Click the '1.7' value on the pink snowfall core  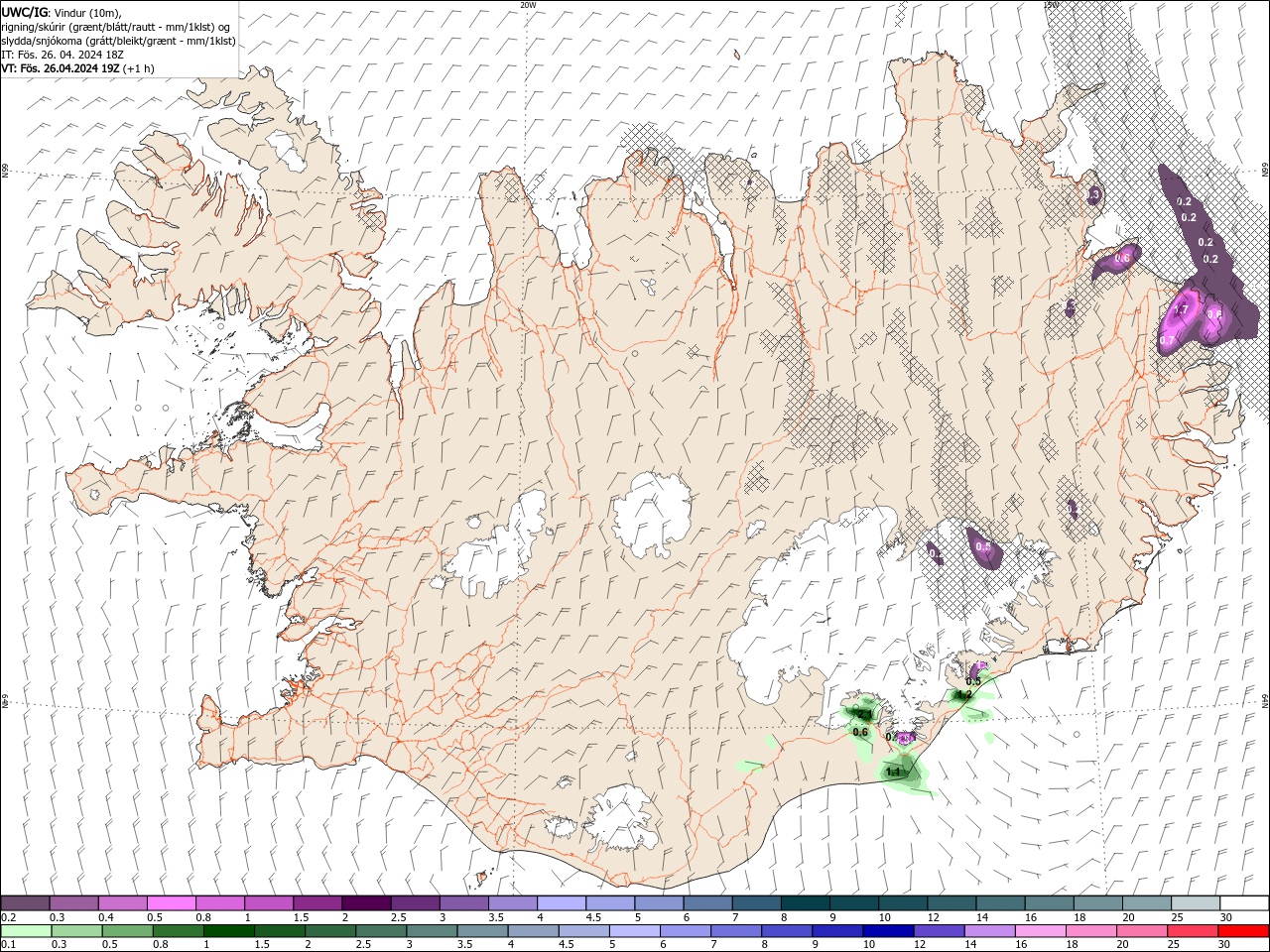click(x=1181, y=310)
